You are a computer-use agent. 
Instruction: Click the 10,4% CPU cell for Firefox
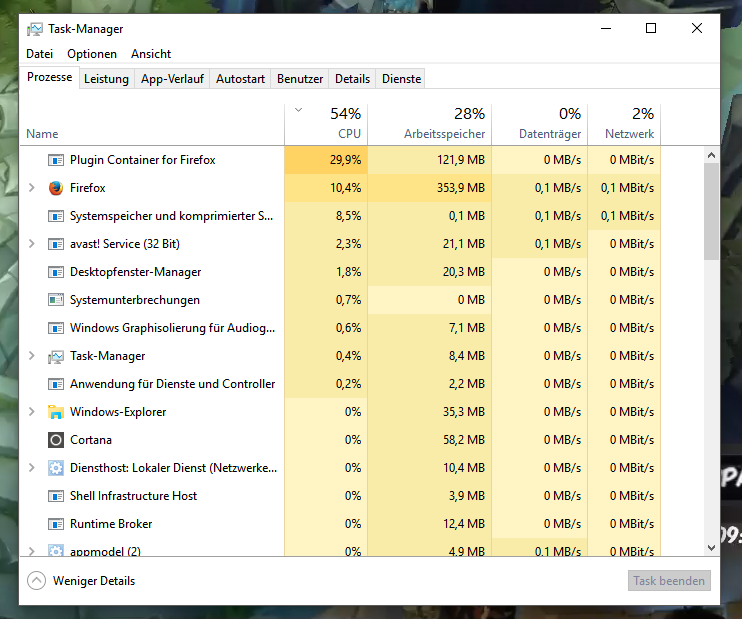(326, 188)
